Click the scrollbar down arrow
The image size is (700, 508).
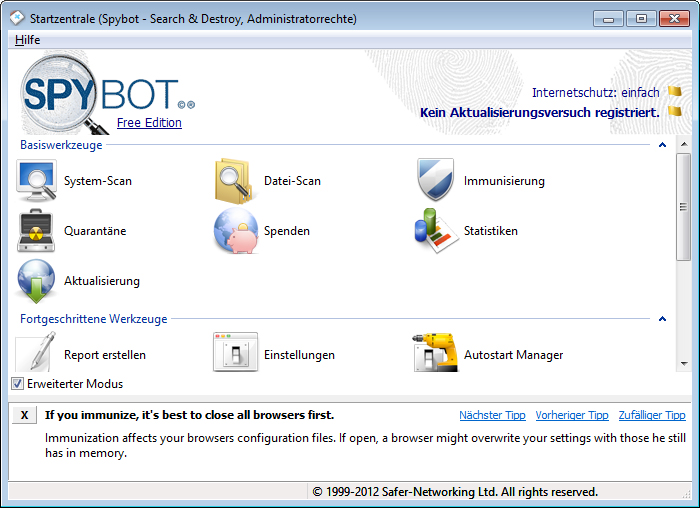[x=683, y=363]
